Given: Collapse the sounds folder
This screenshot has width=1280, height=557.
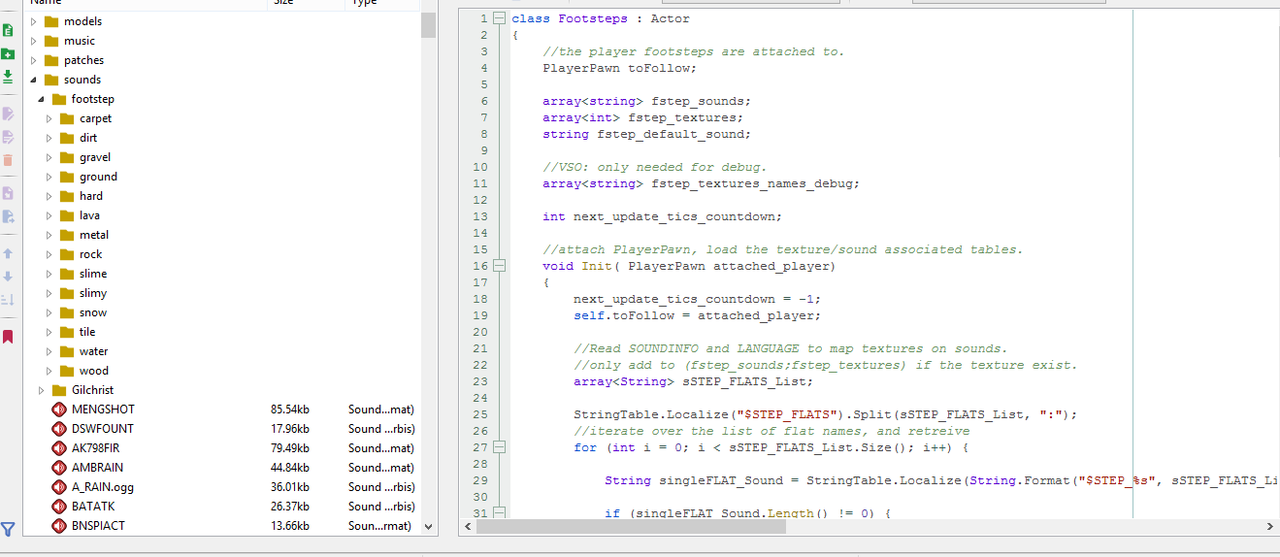Looking at the screenshot, I should (33, 80).
